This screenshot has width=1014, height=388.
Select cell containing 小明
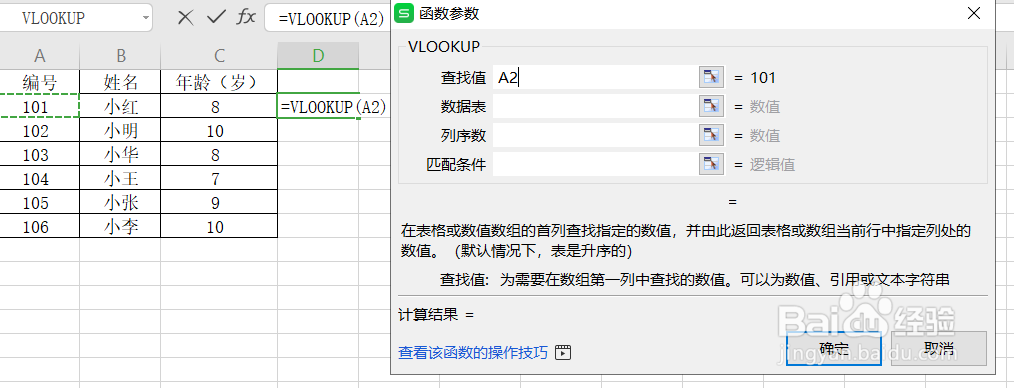click(x=120, y=131)
